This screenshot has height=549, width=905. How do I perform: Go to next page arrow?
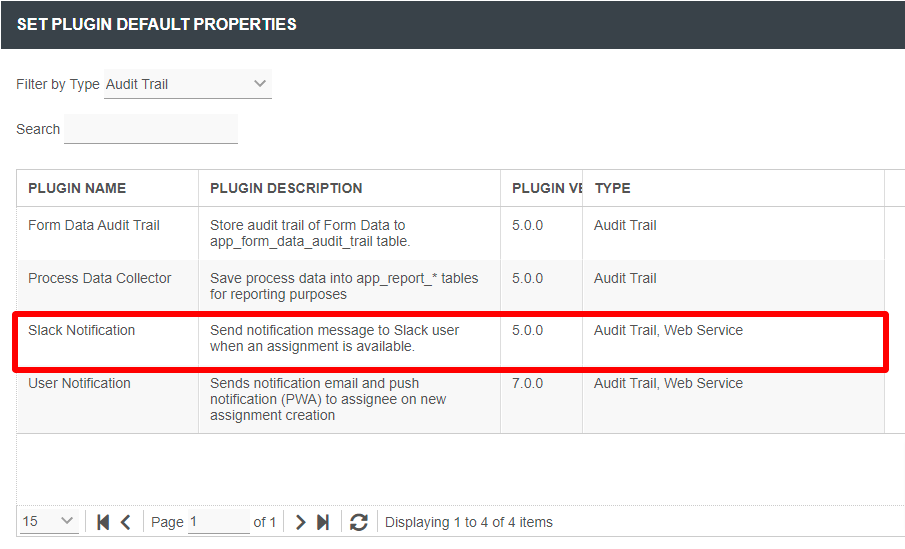click(x=300, y=522)
